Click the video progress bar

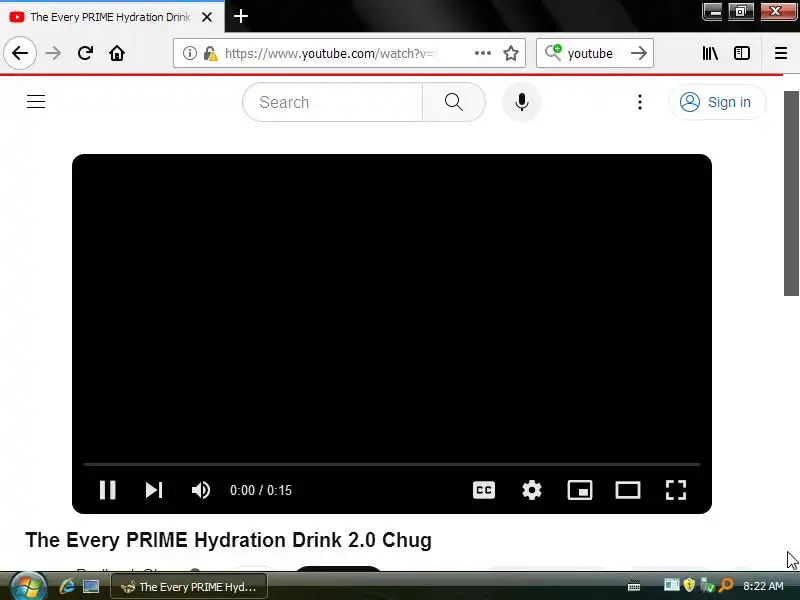tap(392, 464)
